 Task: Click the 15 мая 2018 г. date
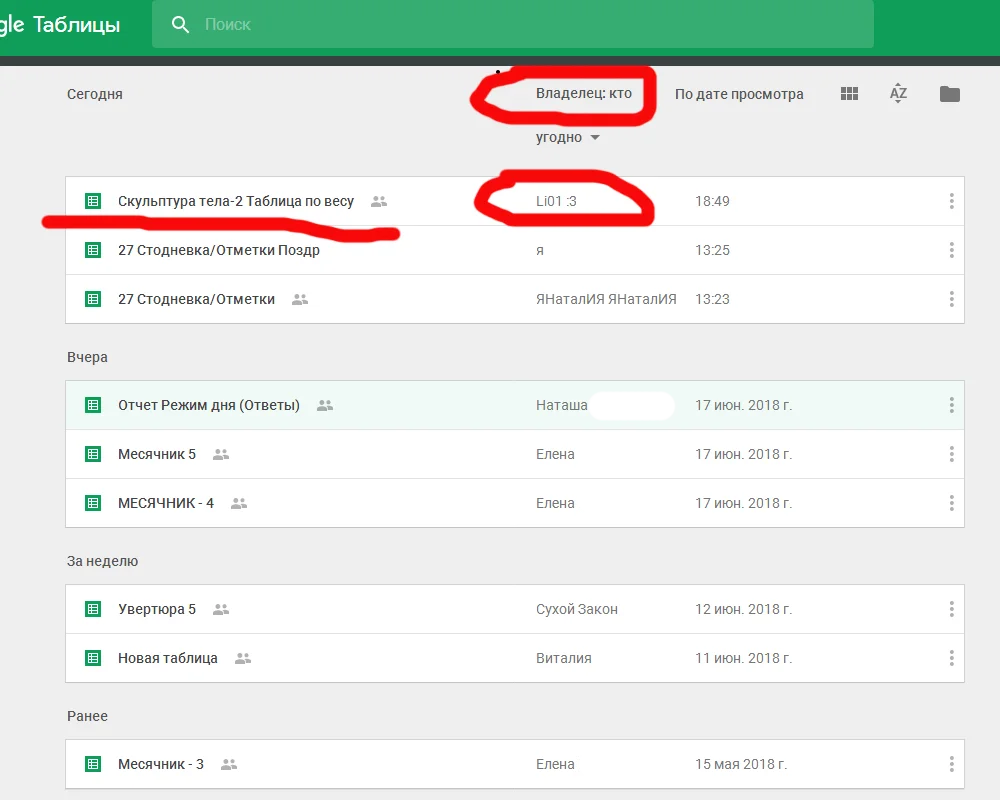point(741,764)
